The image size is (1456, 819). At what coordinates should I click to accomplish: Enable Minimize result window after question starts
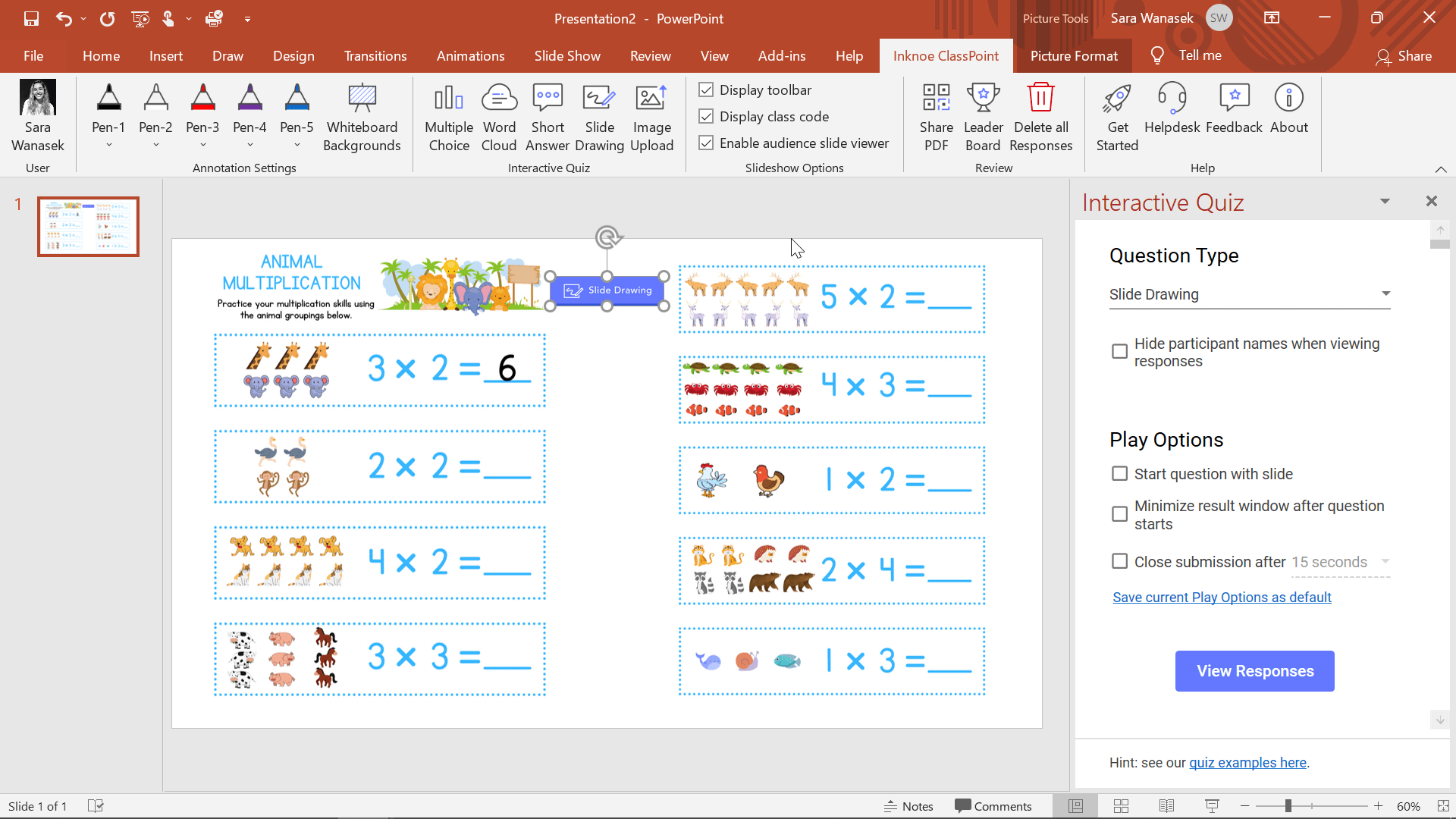1119,514
